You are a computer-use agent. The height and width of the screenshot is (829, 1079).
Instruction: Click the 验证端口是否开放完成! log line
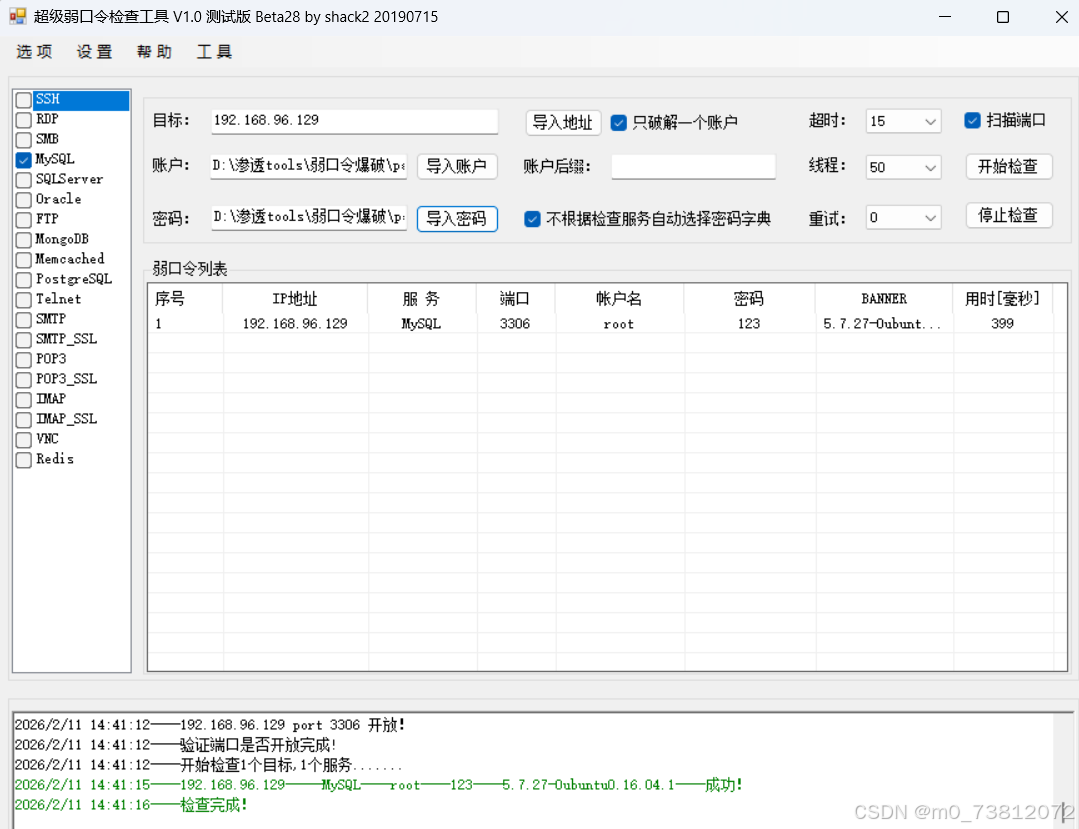pos(175,745)
